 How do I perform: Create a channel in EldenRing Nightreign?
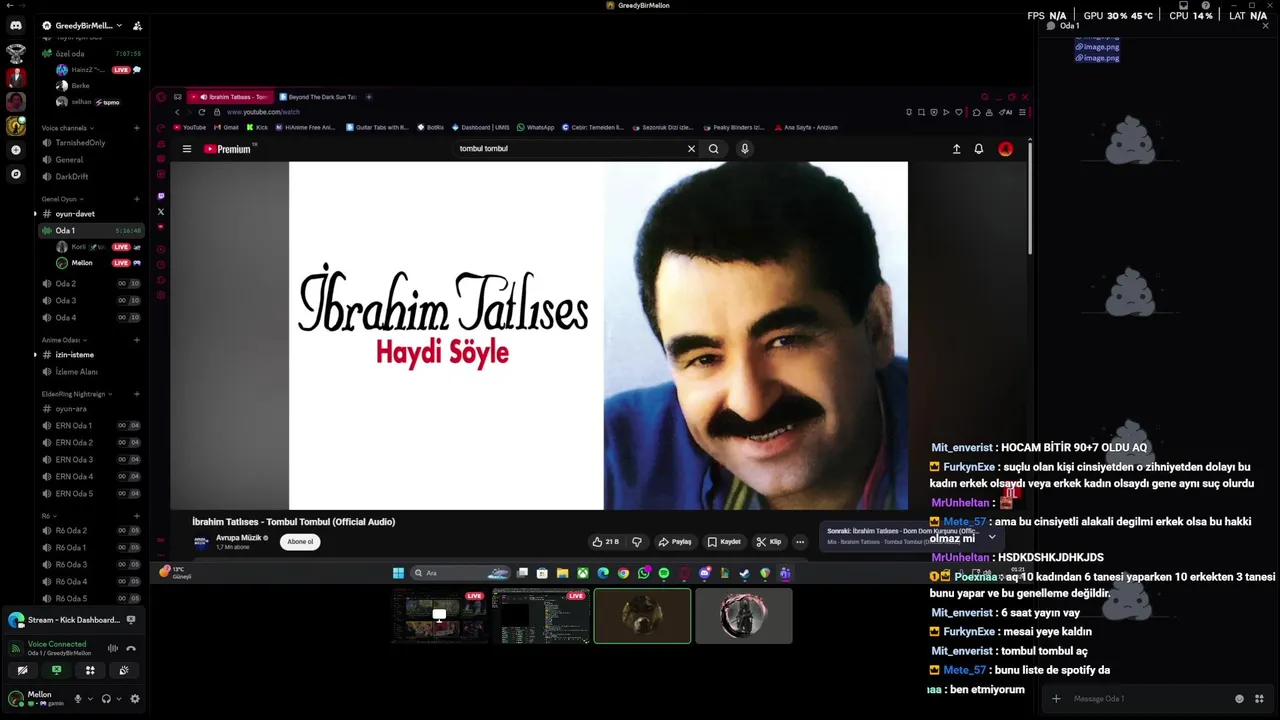(x=137, y=394)
